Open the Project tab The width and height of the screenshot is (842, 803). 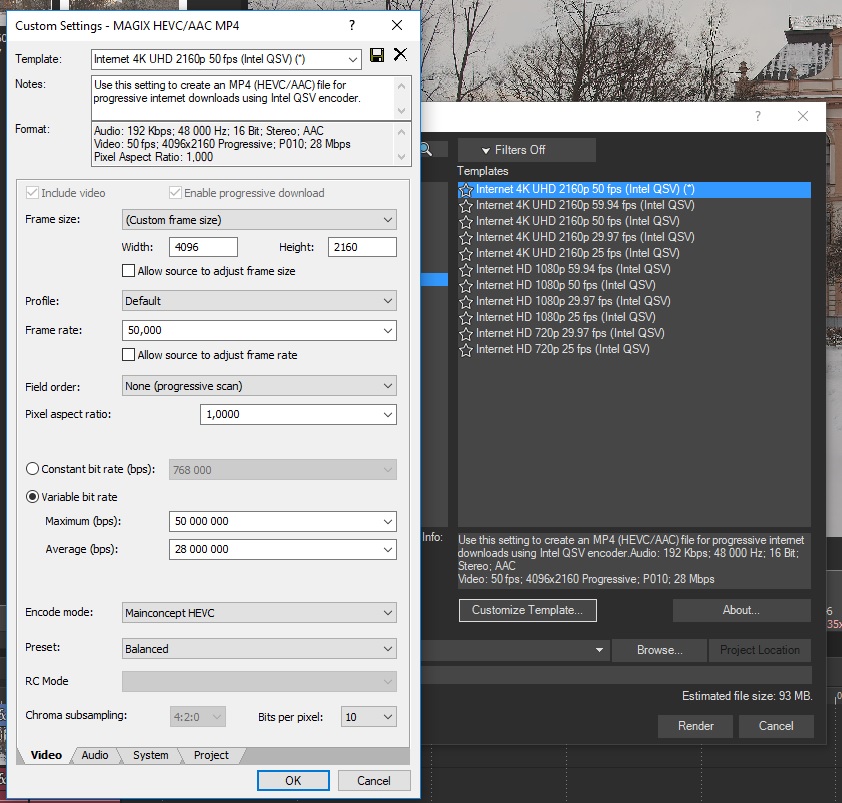coord(210,755)
